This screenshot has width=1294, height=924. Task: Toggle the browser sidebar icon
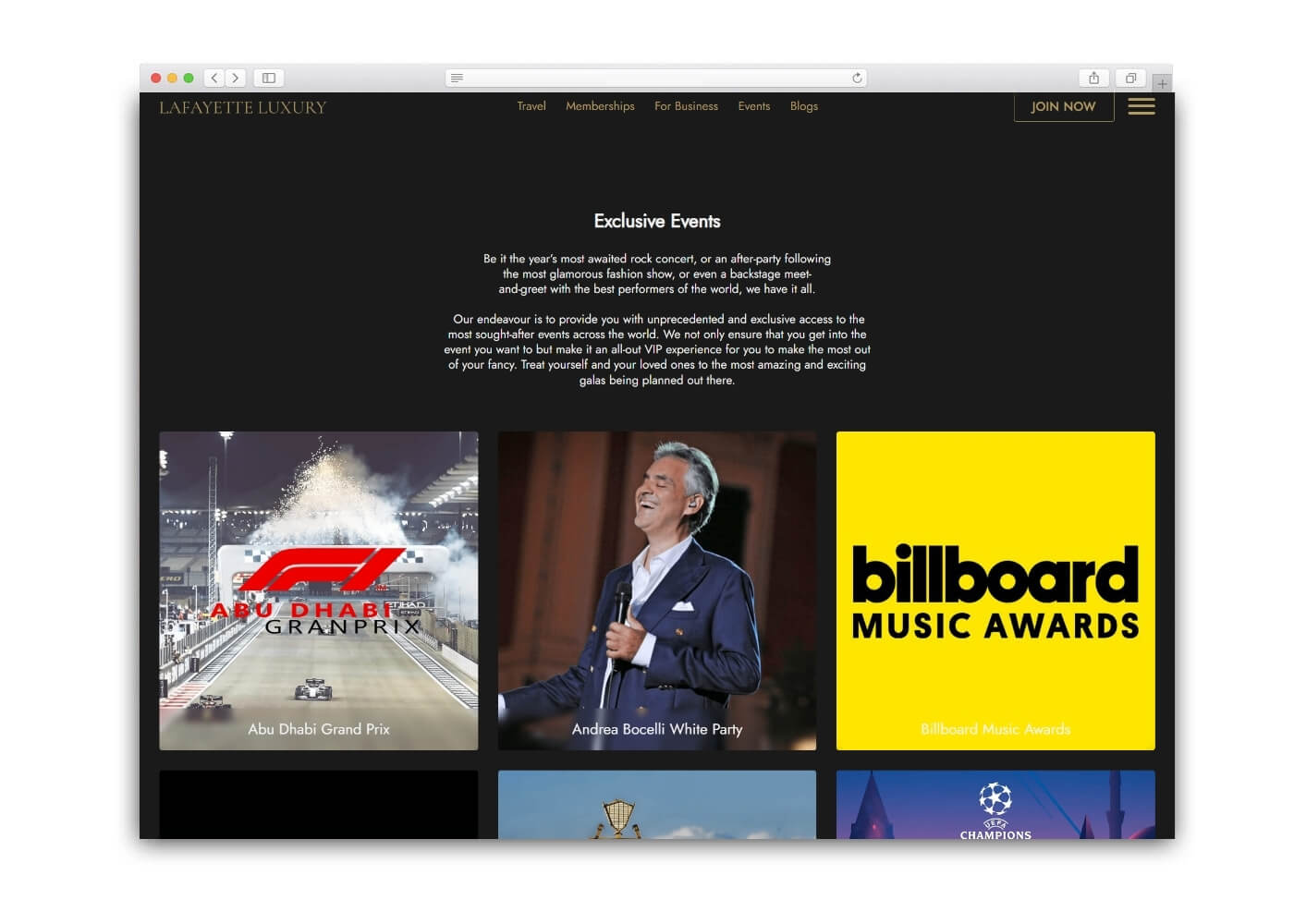pyautogui.click(x=269, y=79)
